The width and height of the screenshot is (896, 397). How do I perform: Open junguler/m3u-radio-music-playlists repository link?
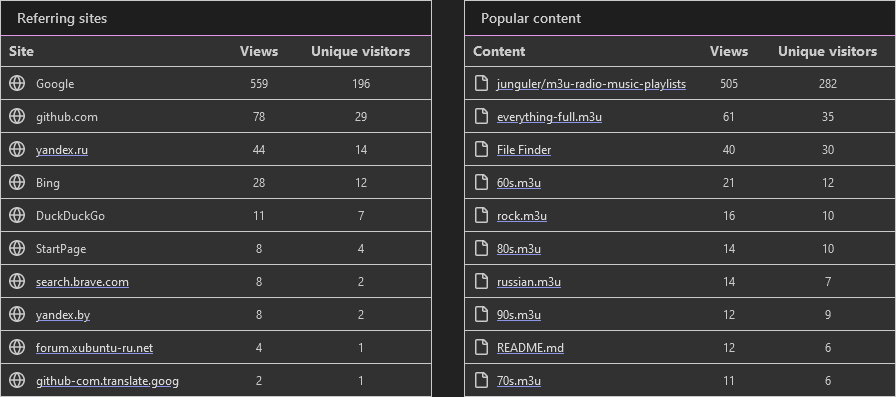(x=591, y=85)
